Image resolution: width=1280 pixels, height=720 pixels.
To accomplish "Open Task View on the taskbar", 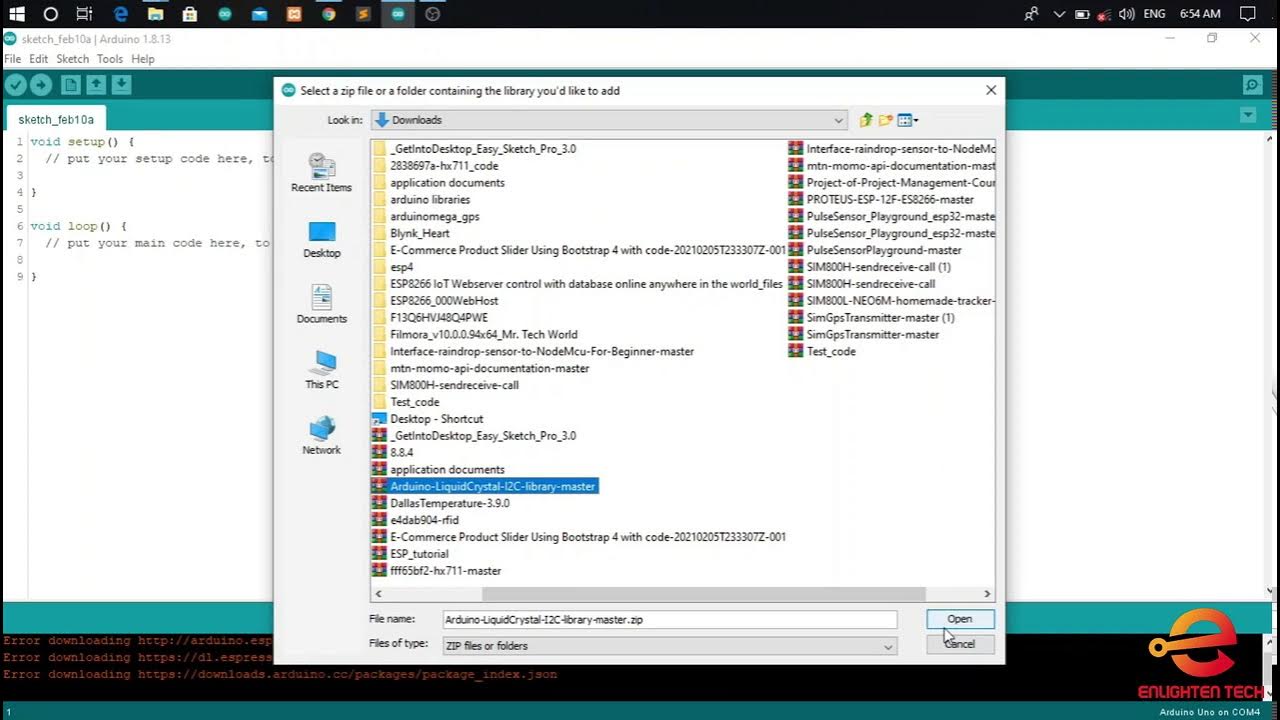I will point(85,14).
